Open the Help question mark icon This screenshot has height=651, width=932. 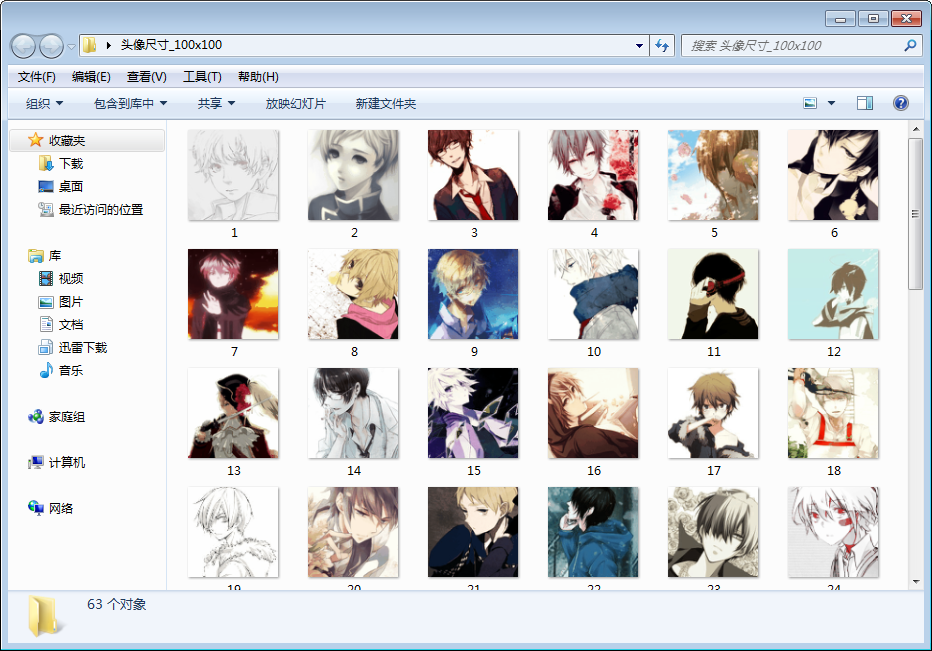click(x=900, y=103)
